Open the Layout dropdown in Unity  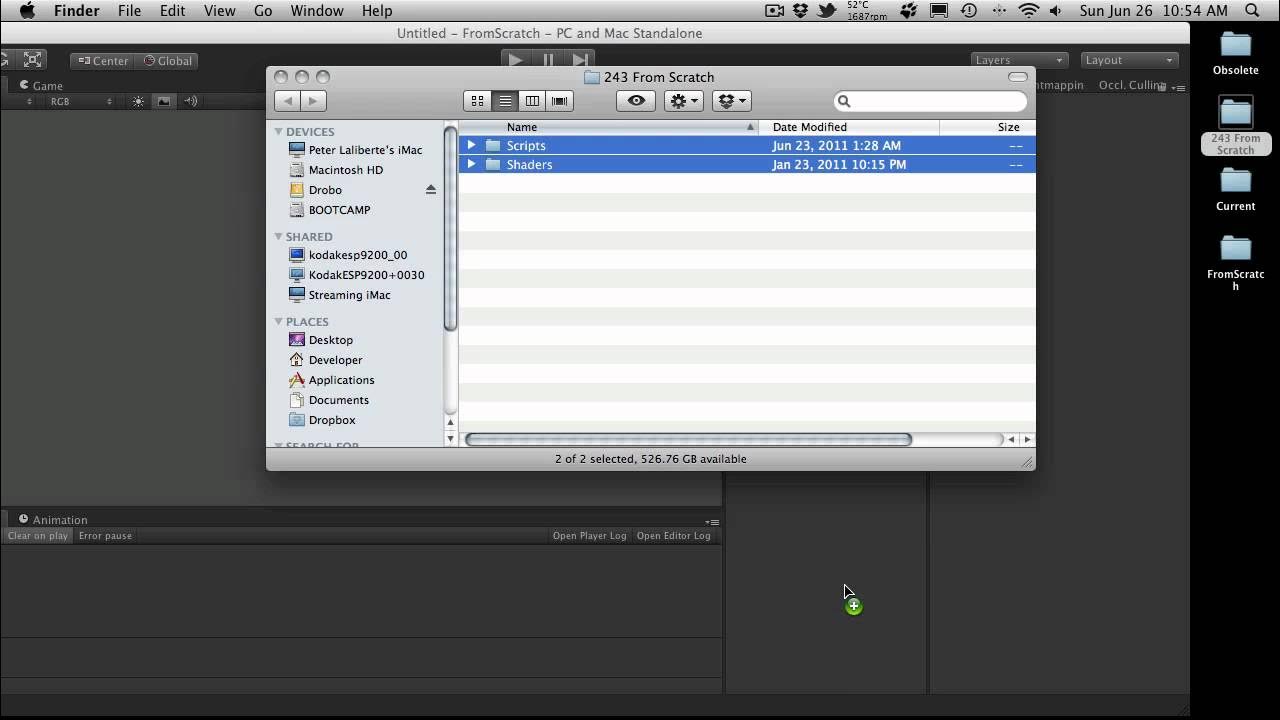point(1128,59)
